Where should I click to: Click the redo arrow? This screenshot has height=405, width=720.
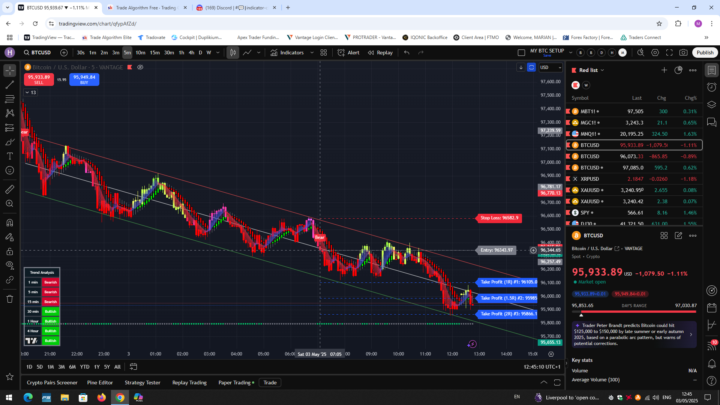point(421,53)
